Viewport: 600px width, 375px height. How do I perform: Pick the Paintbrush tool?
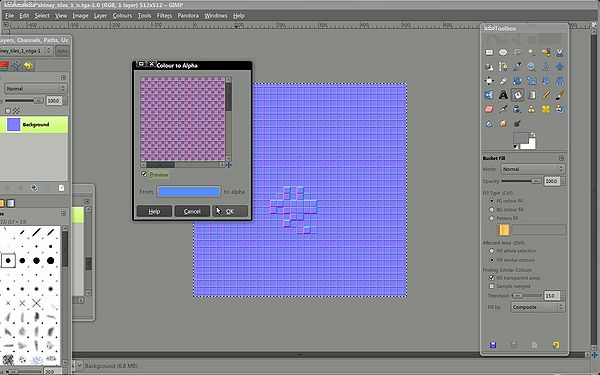click(x=560, y=95)
